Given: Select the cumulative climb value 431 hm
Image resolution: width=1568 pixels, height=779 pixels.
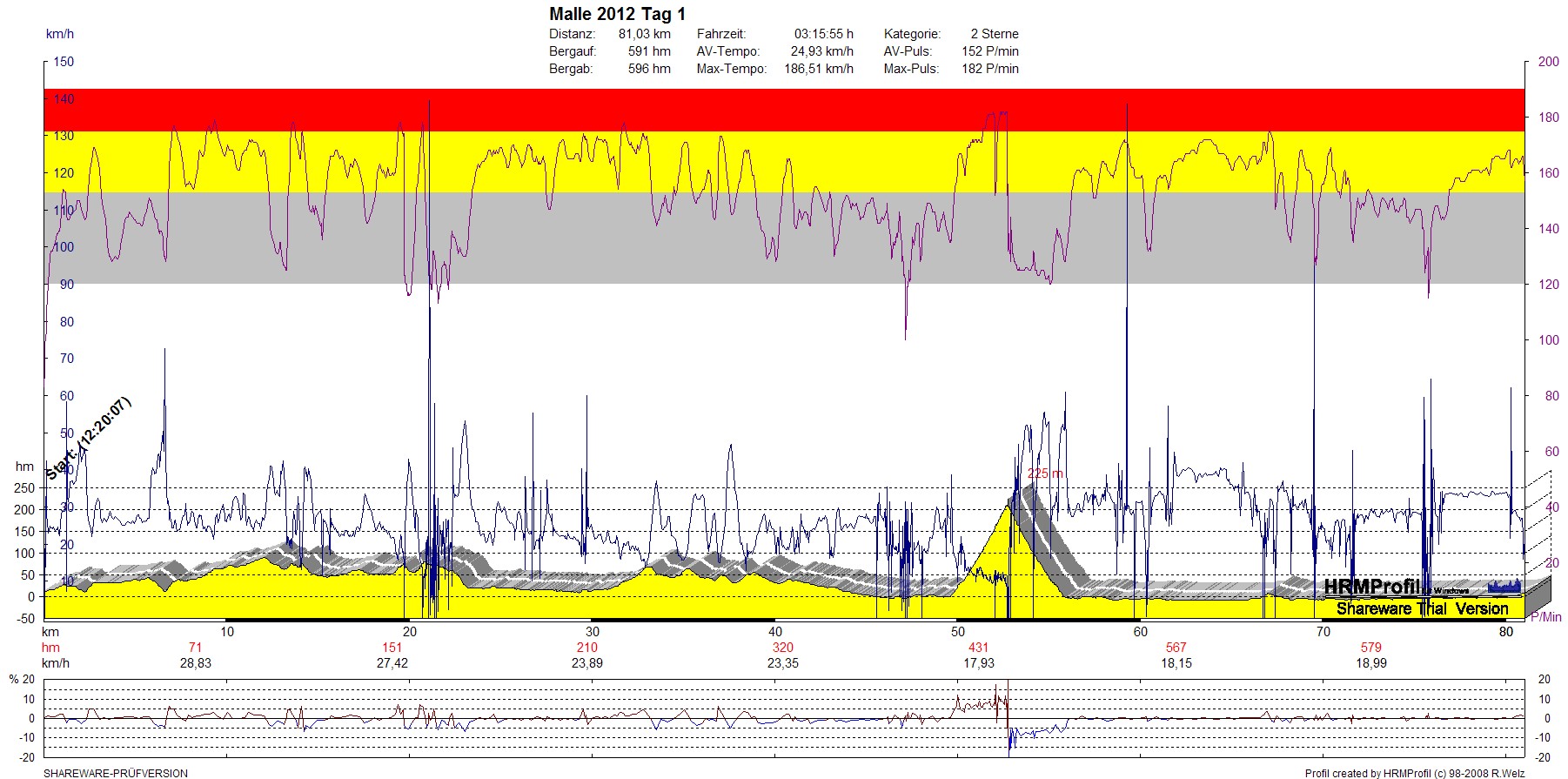Looking at the screenshot, I should pyautogui.click(x=979, y=648).
